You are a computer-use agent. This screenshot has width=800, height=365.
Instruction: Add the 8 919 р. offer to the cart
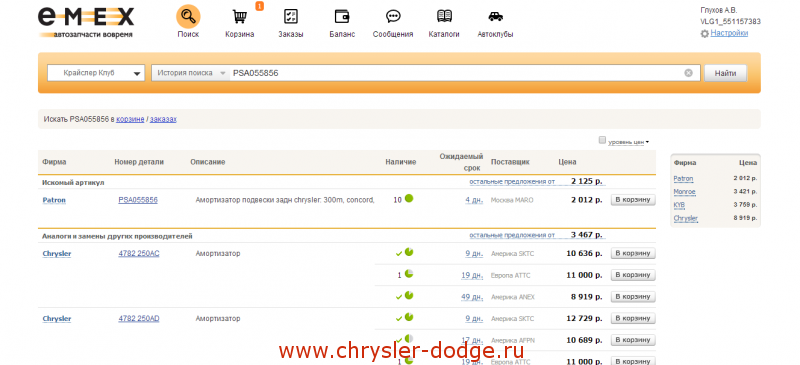click(x=633, y=297)
